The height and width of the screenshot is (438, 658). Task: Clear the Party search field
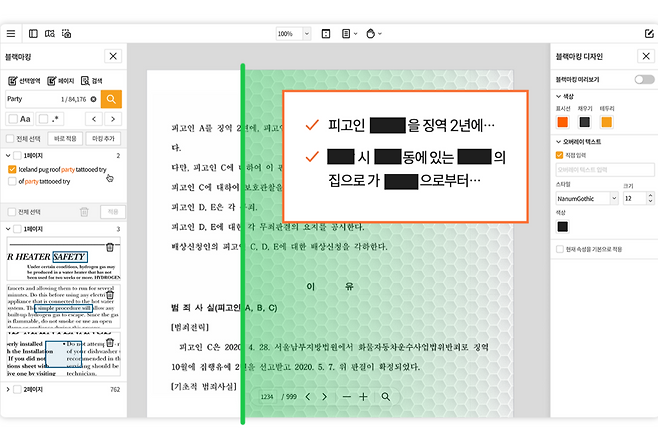click(93, 99)
